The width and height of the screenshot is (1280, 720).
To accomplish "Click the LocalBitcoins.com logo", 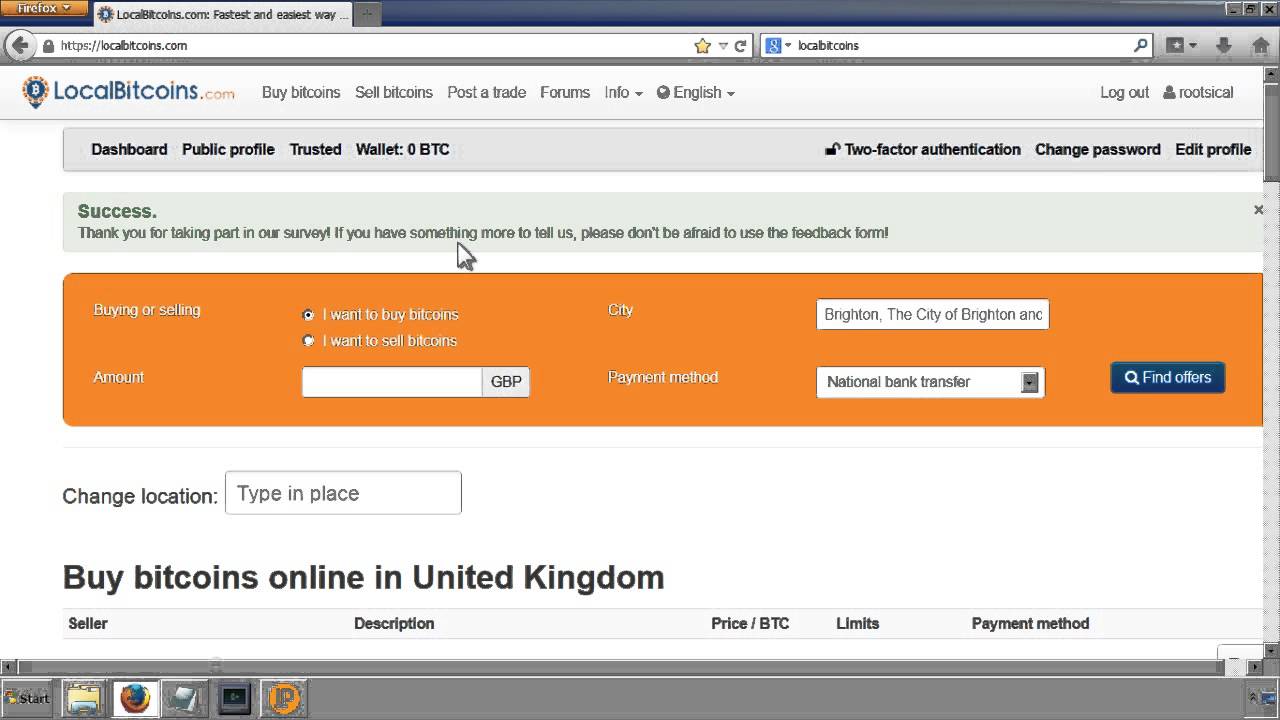I will point(128,92).
